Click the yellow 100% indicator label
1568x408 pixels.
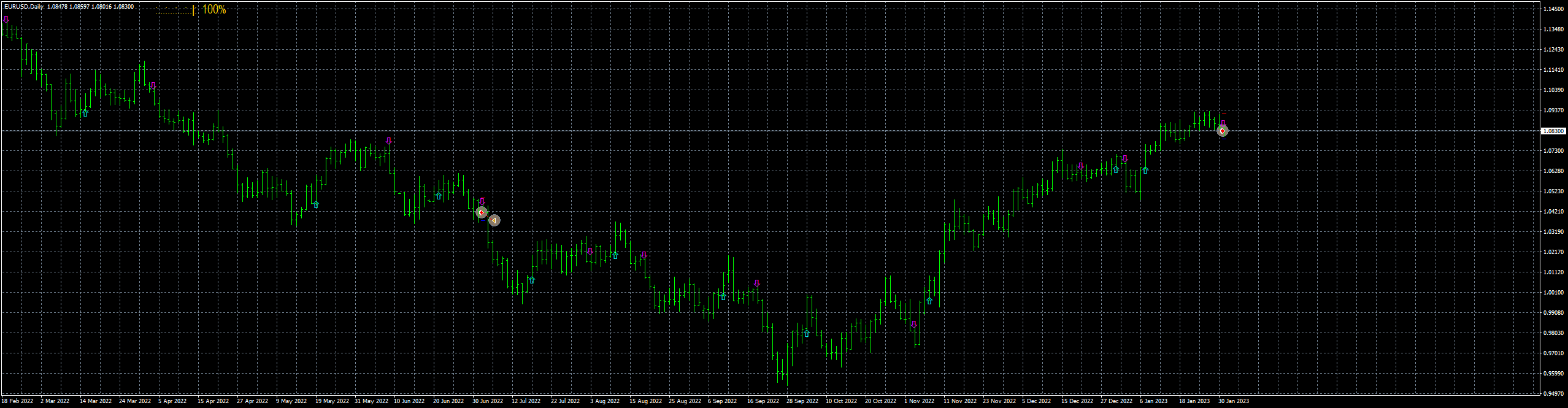pyautogui.click(x=214, y=10)
